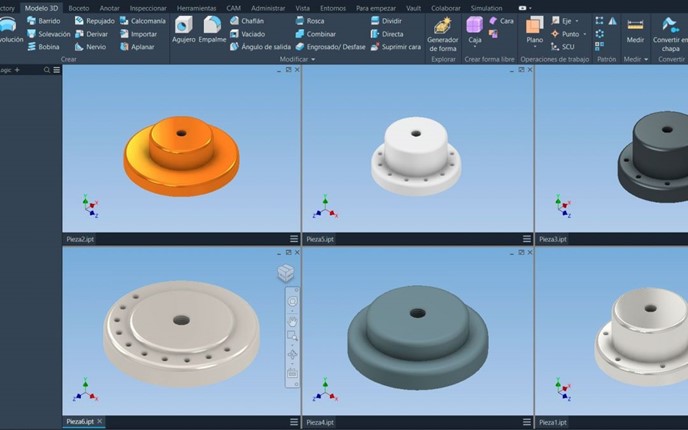Select the Repujado emboss tool
Screen dimensions: 688x430
point(94,21)
